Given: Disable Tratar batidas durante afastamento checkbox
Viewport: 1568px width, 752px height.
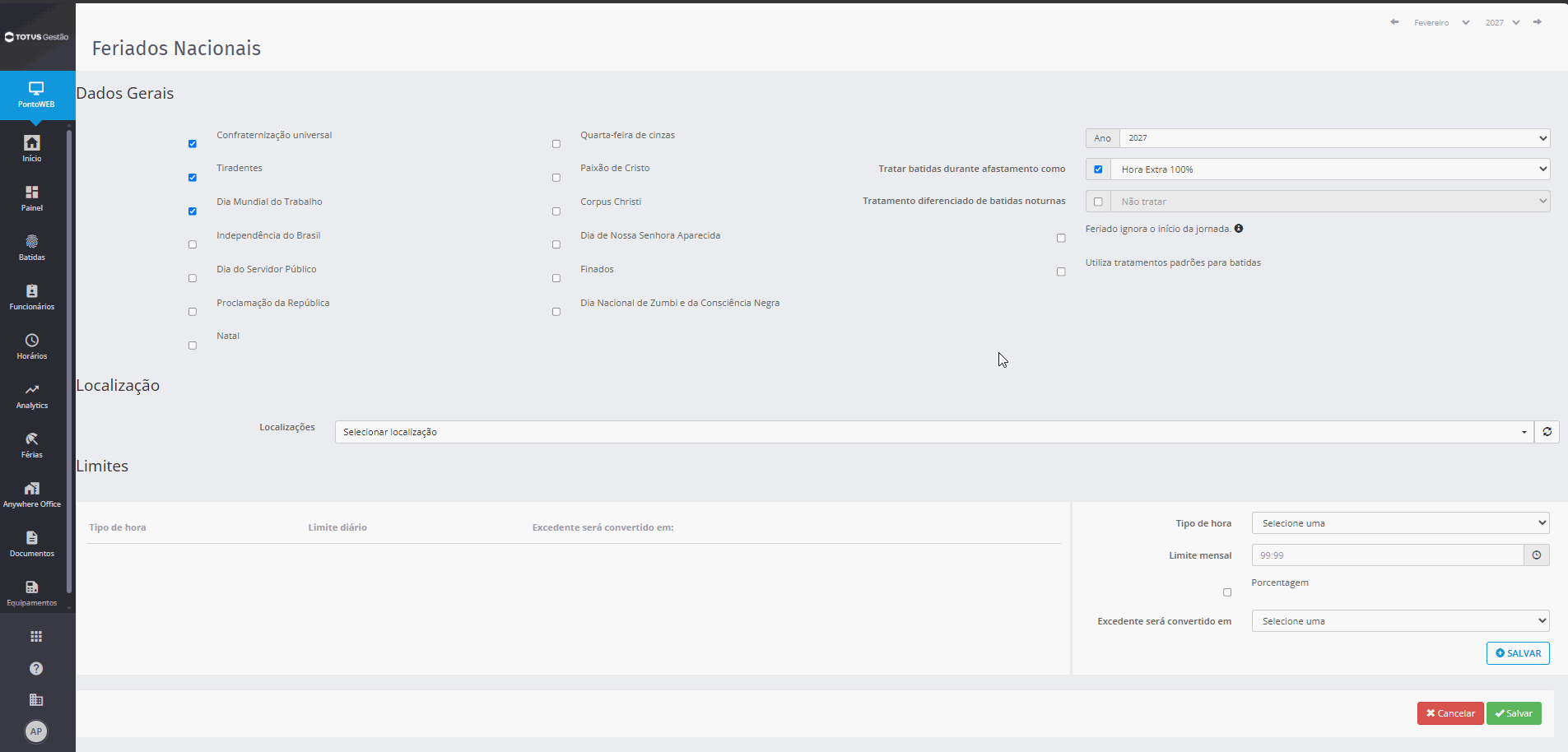Looking at the screenshot, I should (1098, 169).
